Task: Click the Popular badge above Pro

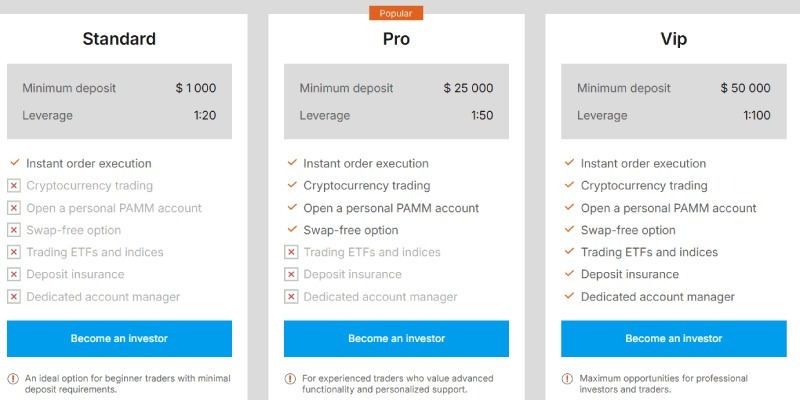Action: [x=396, y=13]
